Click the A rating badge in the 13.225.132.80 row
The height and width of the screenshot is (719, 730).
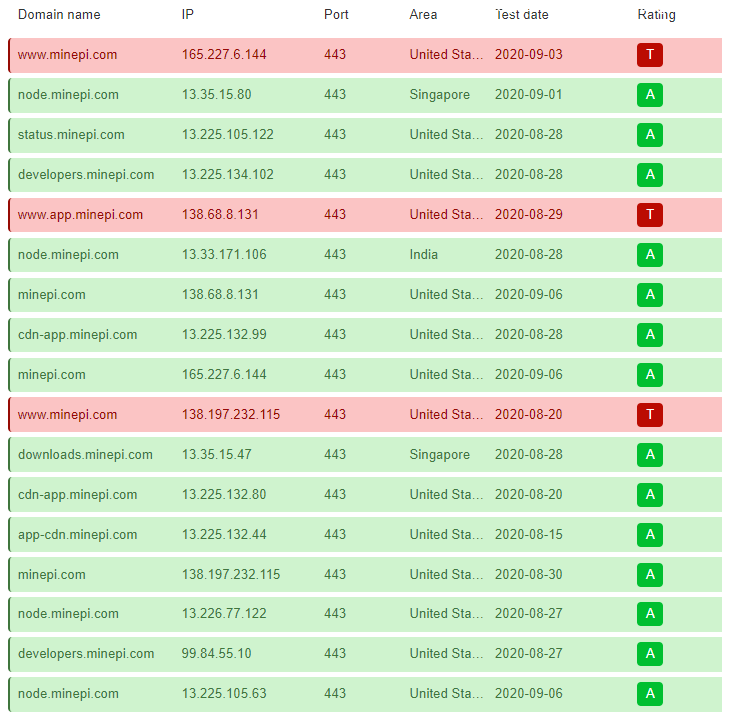(x=649, y=495)
